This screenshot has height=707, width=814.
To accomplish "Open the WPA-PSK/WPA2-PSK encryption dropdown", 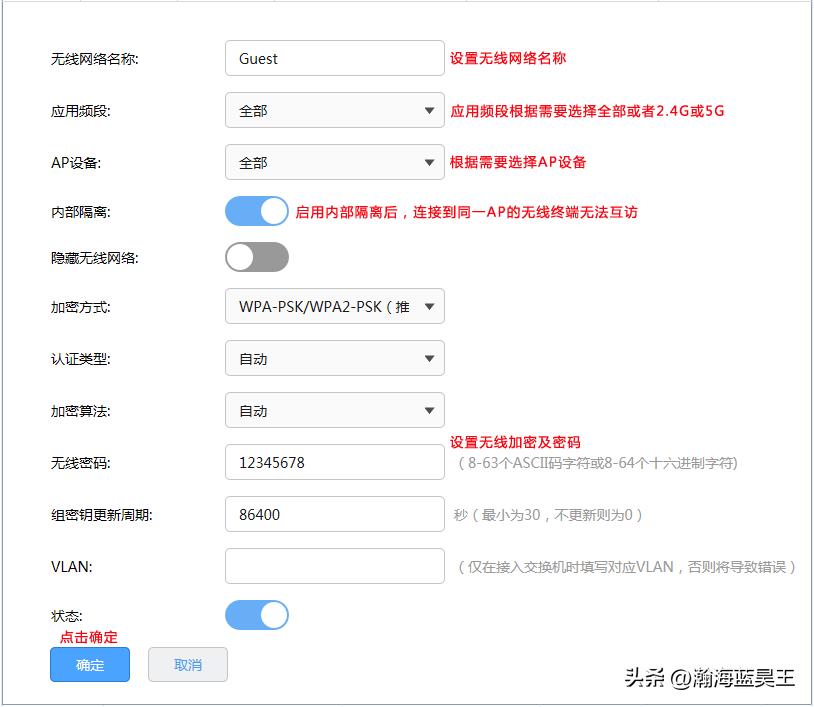I will coord(335,306).
